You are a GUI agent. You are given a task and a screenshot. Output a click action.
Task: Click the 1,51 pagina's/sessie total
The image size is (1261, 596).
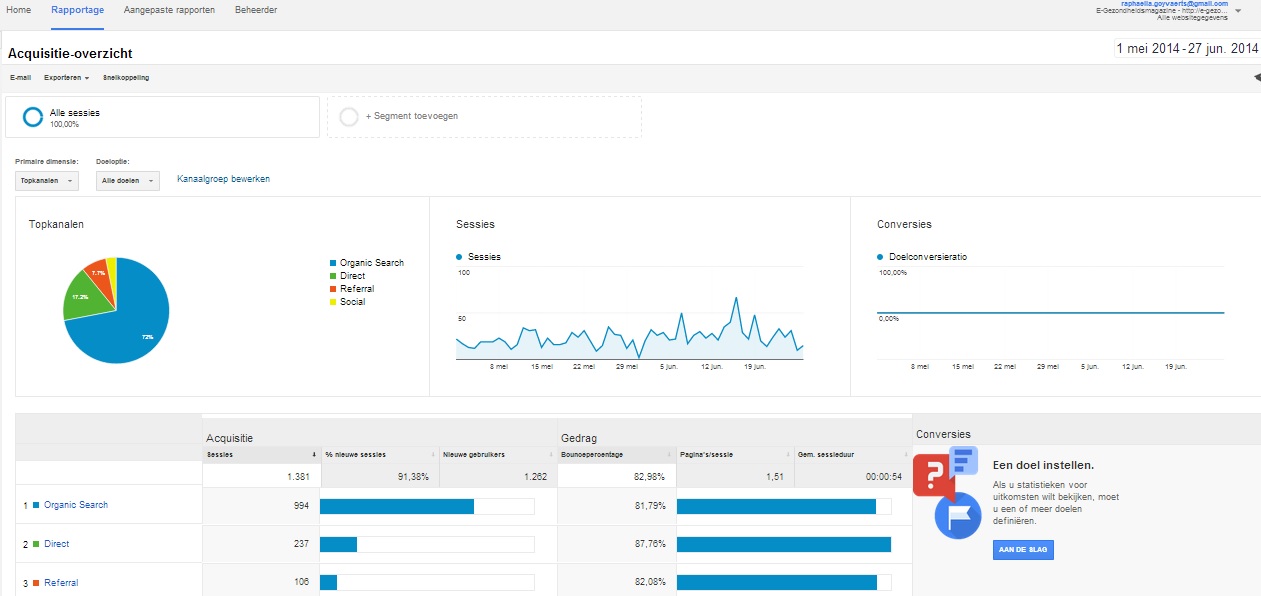coord(775,477)
